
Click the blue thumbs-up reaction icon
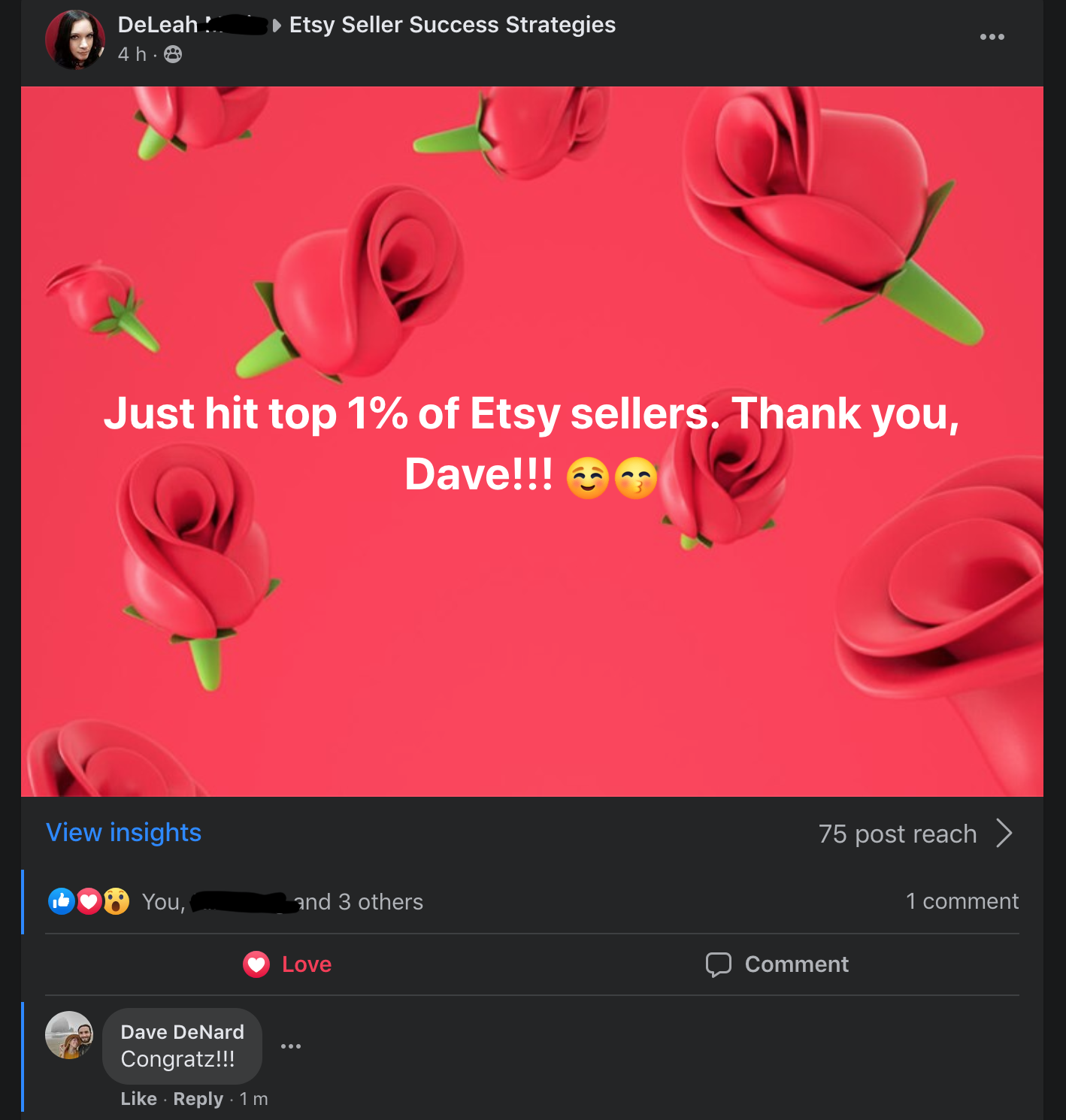coord(62,901)
